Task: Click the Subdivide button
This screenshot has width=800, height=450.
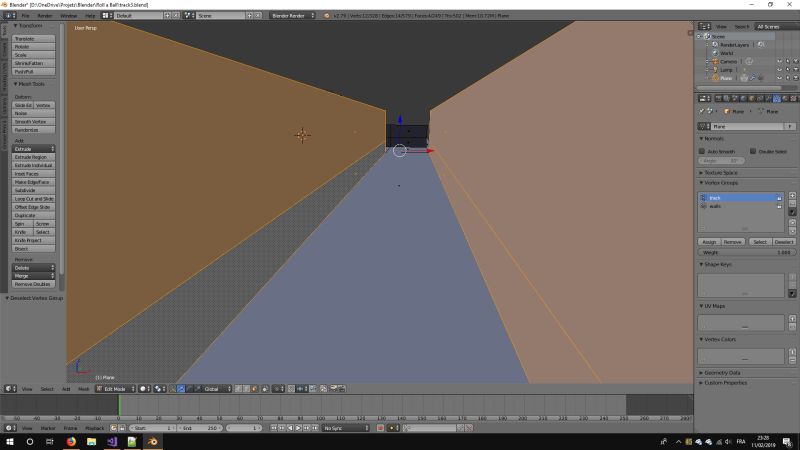Action: pyautogui.click(x=34, y=190)
